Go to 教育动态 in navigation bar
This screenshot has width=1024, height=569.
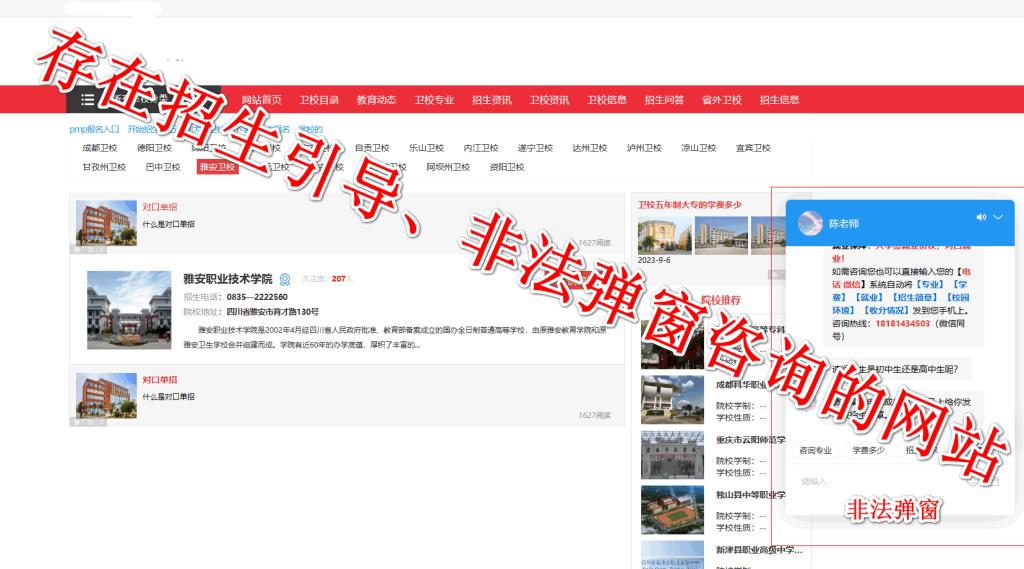click(x=376, y=100)
